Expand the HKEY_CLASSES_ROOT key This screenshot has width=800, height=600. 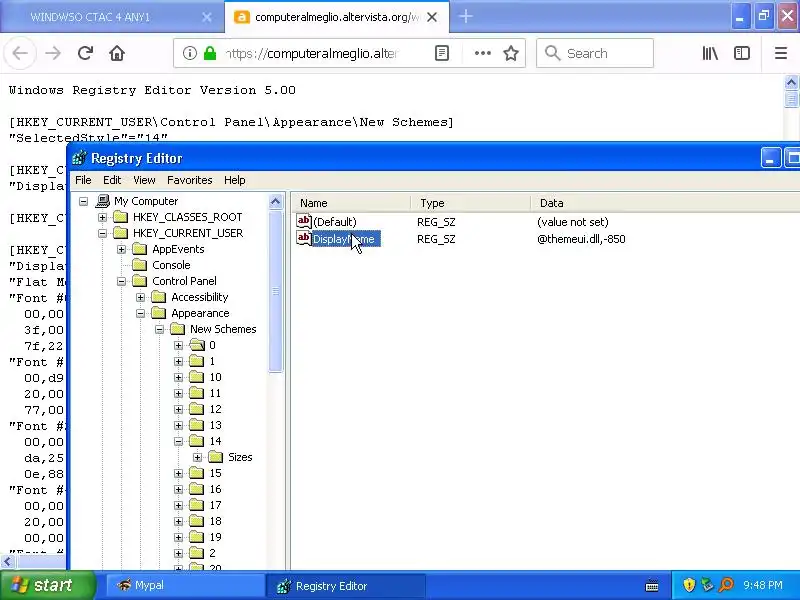click(x=103, y=217)
